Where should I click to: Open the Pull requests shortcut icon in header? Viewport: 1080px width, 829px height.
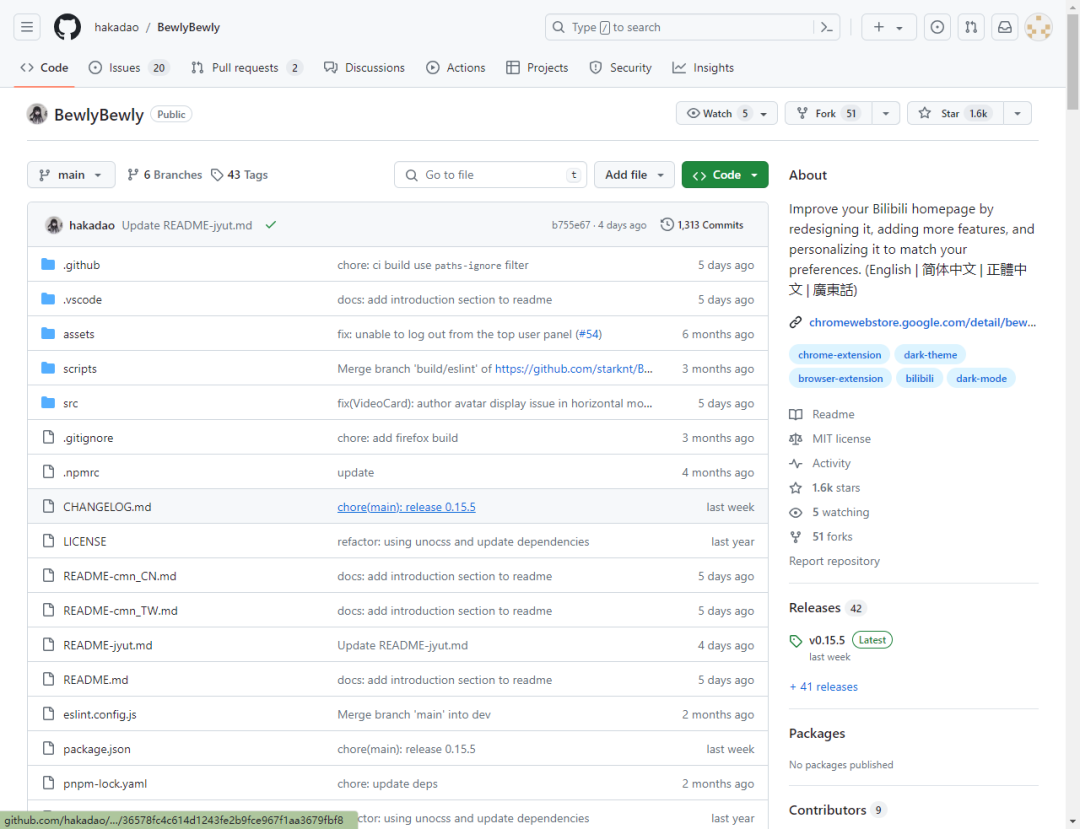970,27
